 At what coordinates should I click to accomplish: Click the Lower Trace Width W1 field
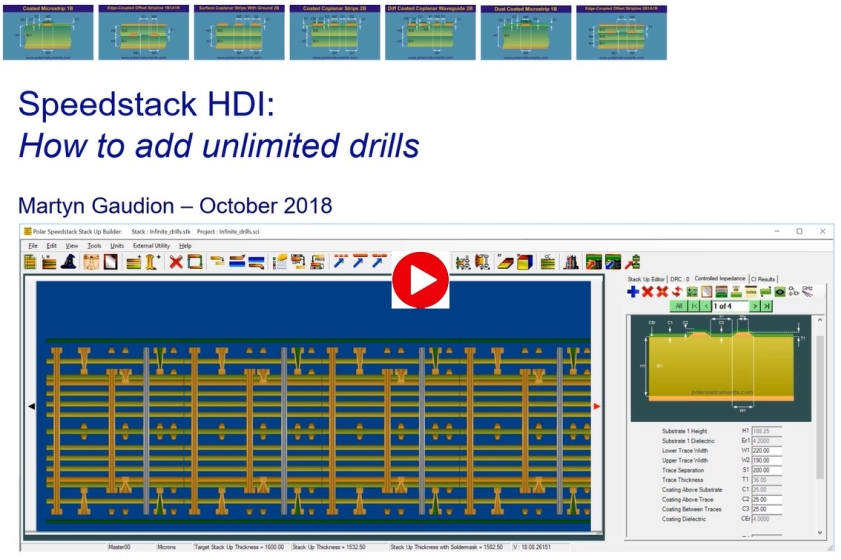[x=766, y=451]
